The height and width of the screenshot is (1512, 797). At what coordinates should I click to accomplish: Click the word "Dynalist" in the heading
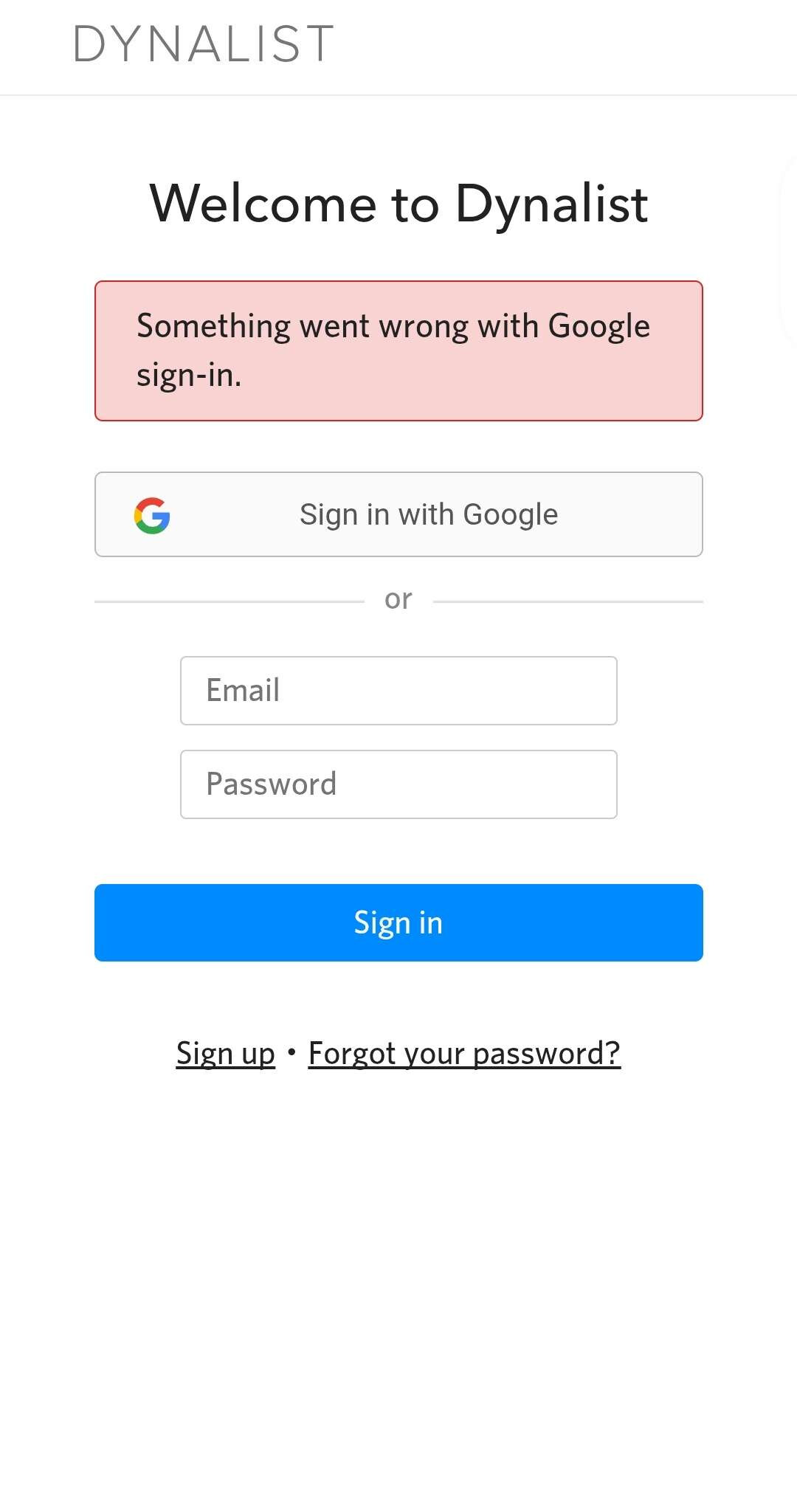pyautogui.click(x=551, y=204)
